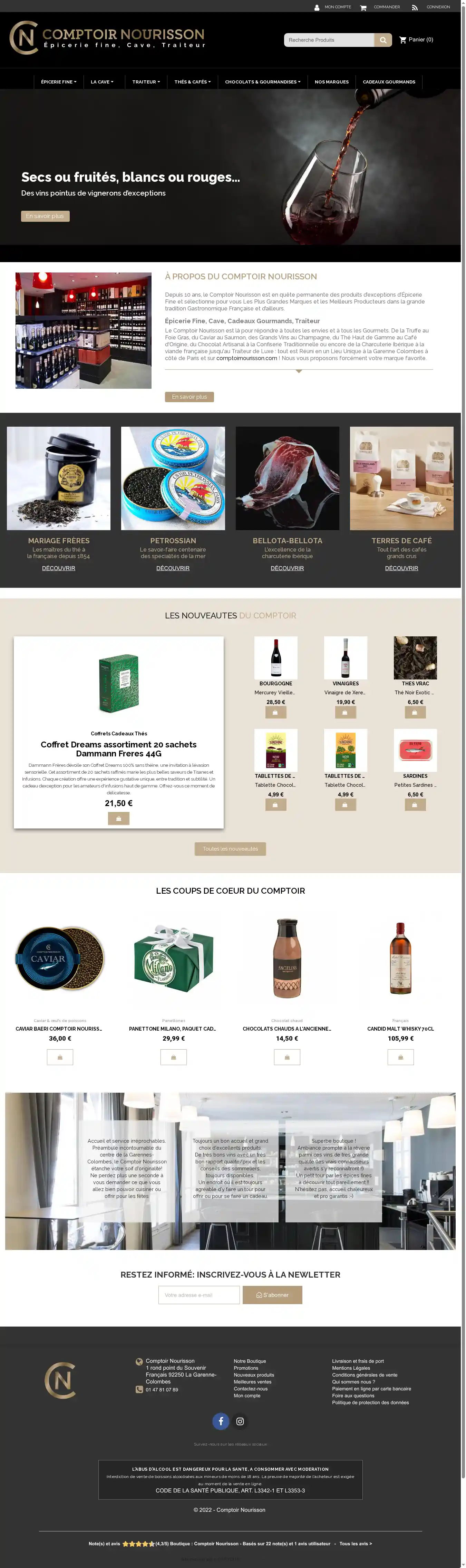Screen dimensions: 466x1568
Task: Expand the Épicerie Fine dropdown menu
Action: point(58,81)
